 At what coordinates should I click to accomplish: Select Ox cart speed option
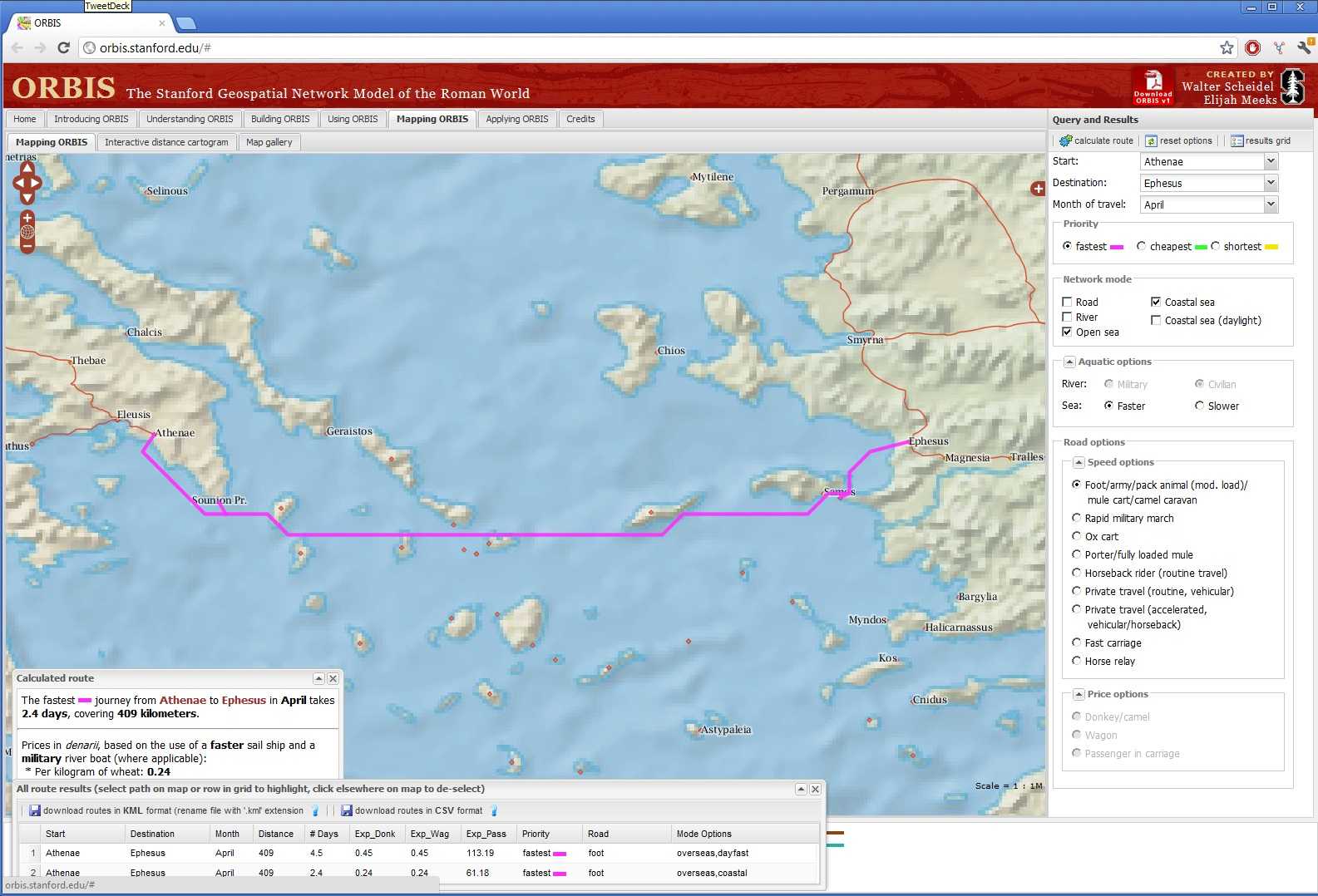point(1076,536)
